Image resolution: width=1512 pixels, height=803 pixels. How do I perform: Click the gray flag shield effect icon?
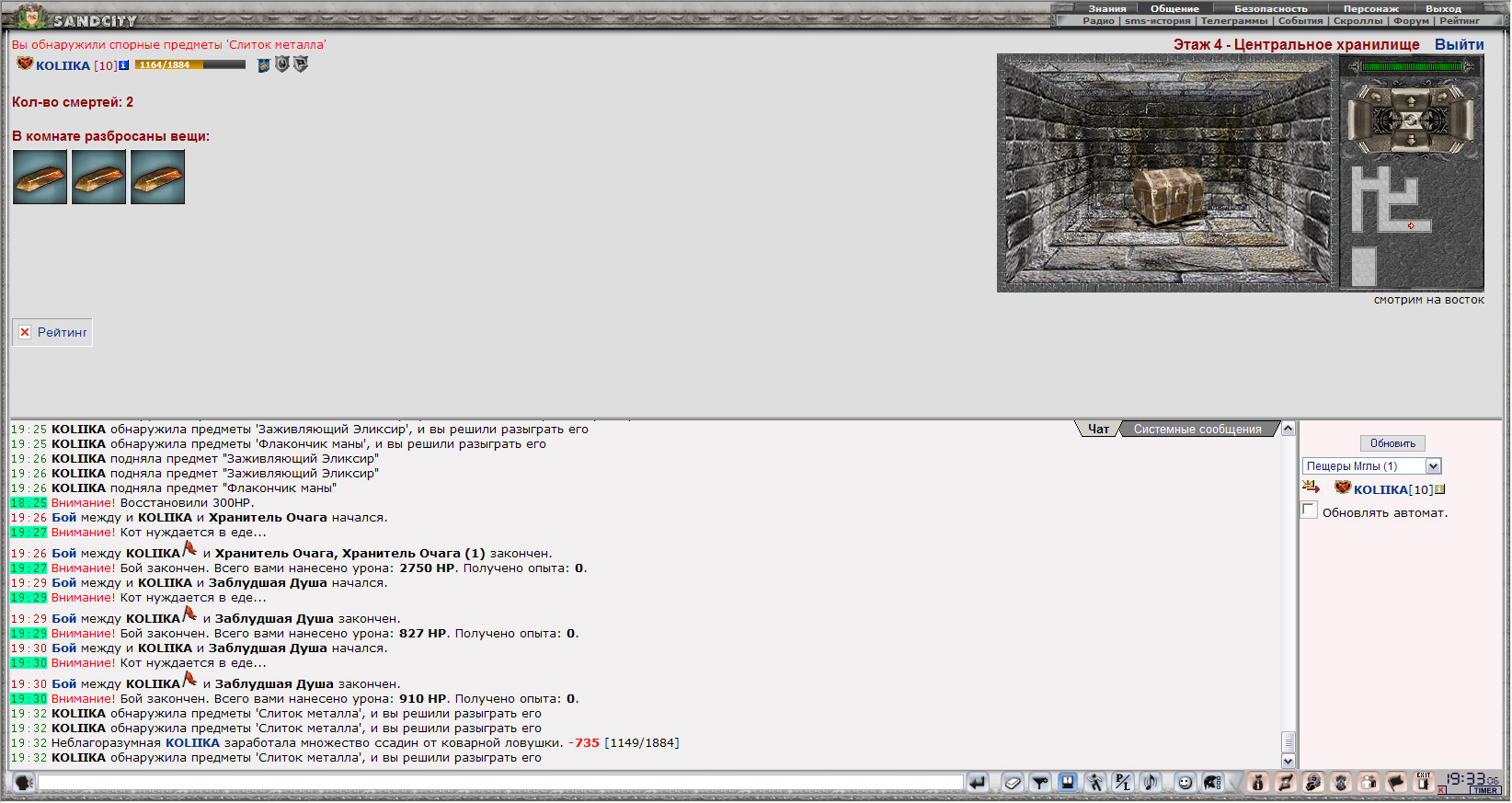301,64
